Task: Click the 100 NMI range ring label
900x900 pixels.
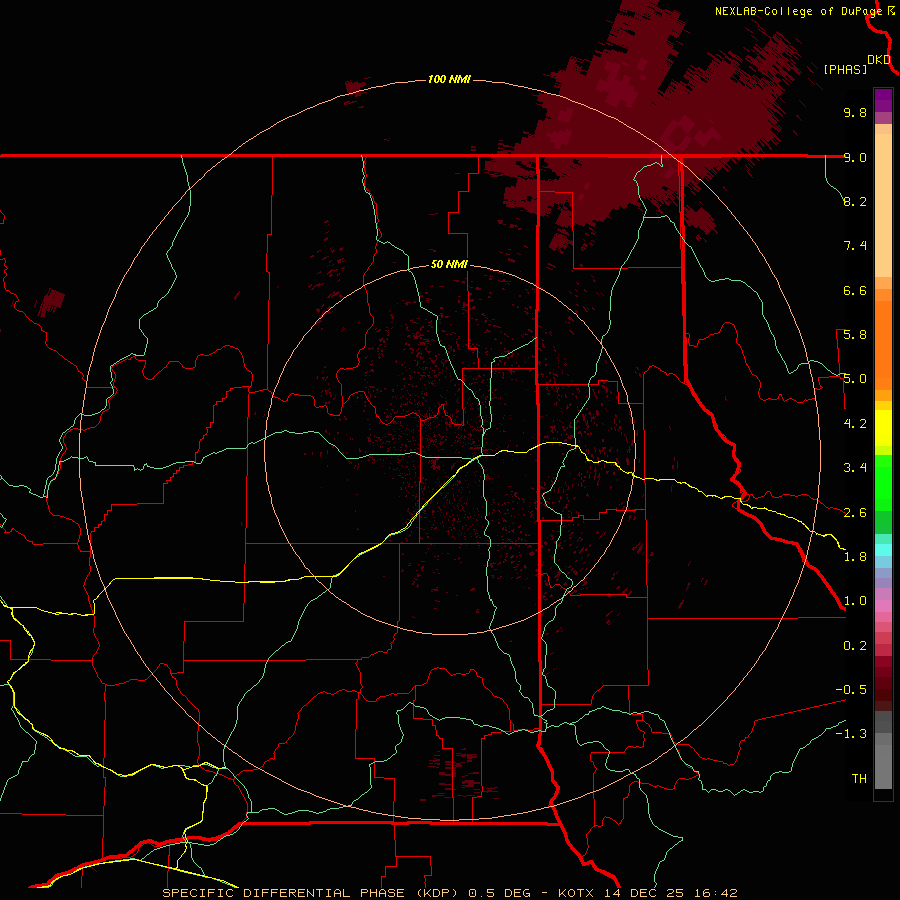Action: (x=449, y=79)
